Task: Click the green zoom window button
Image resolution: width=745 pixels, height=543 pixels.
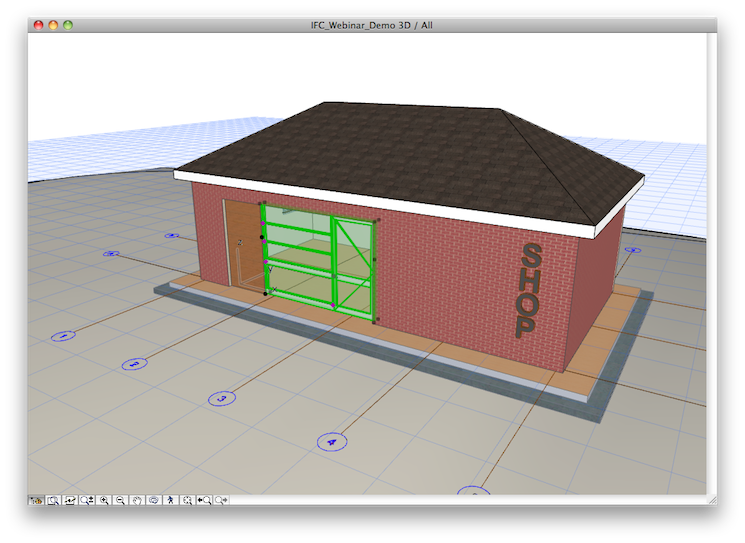Action: click(x=68, y=25)
